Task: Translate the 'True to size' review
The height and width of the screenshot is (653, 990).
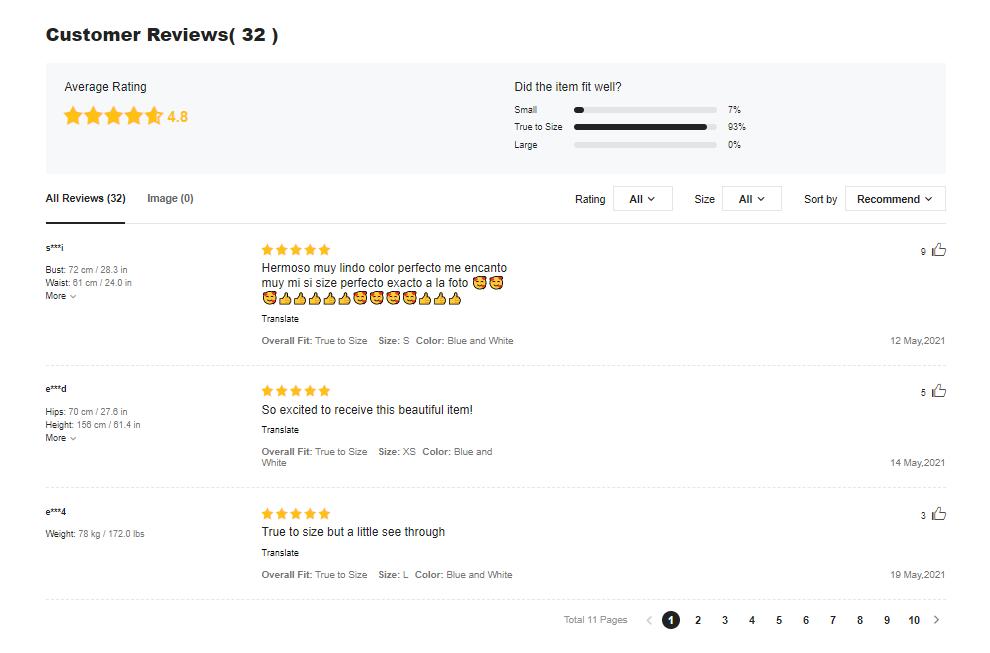Action: coord(280,553)
